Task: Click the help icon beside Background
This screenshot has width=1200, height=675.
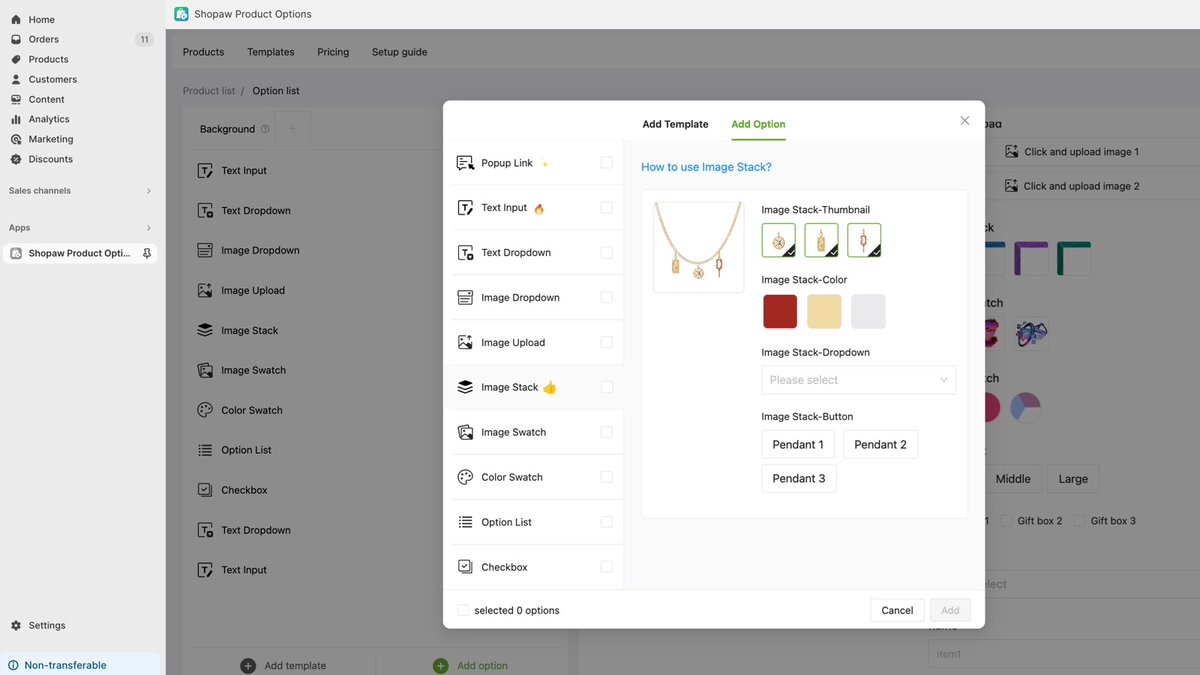Action: pyautogui.click(x=265, y=129)
